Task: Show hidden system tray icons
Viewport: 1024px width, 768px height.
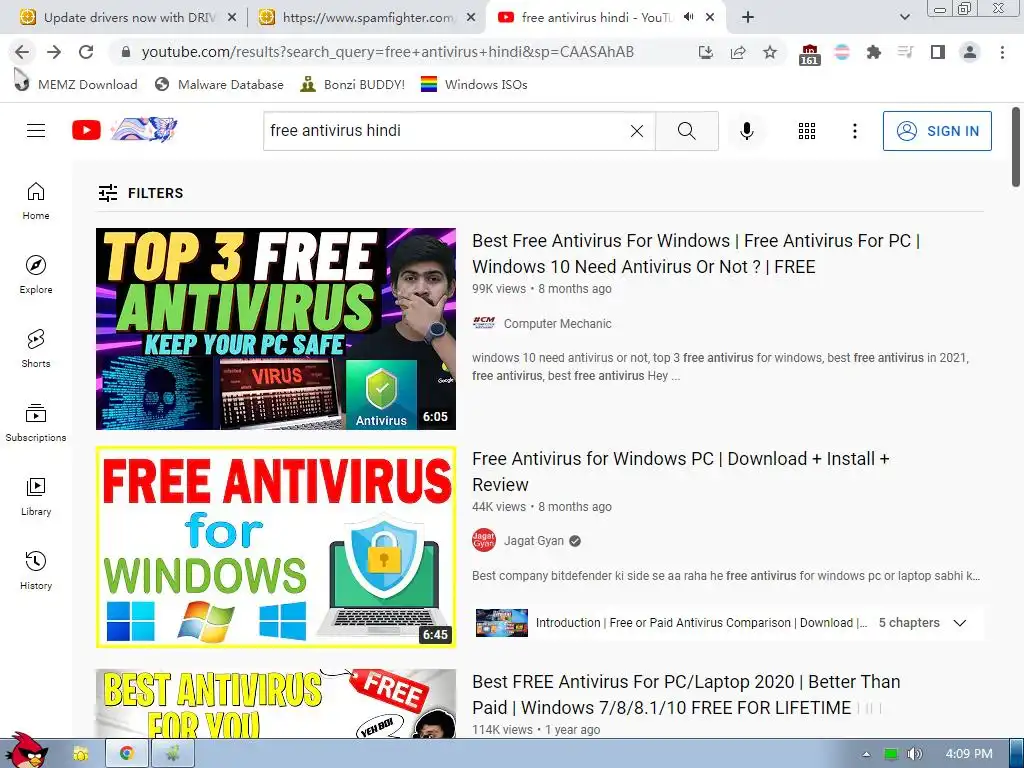Action: 866,754
